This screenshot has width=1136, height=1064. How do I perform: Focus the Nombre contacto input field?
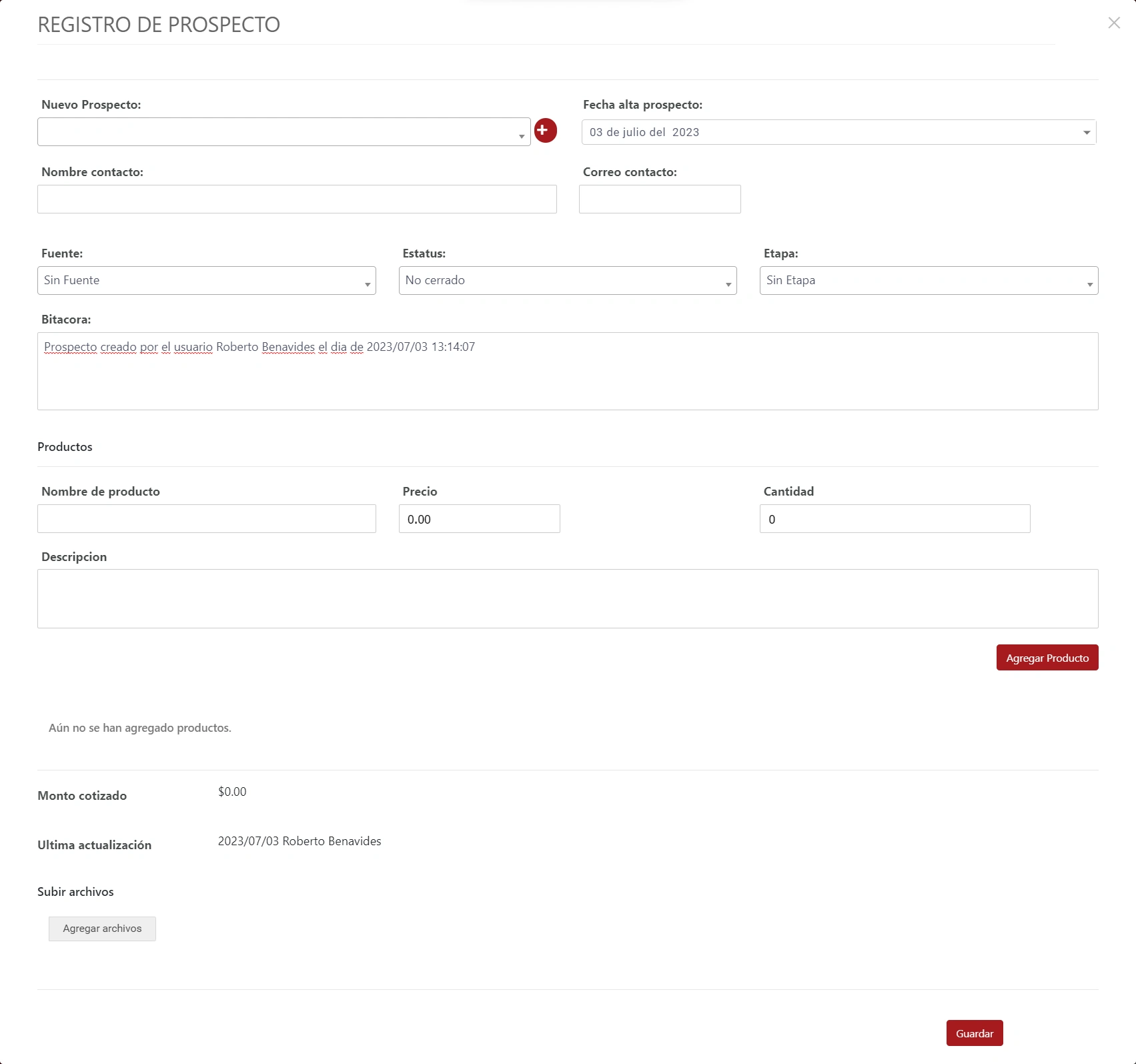(x=297, y=199)
